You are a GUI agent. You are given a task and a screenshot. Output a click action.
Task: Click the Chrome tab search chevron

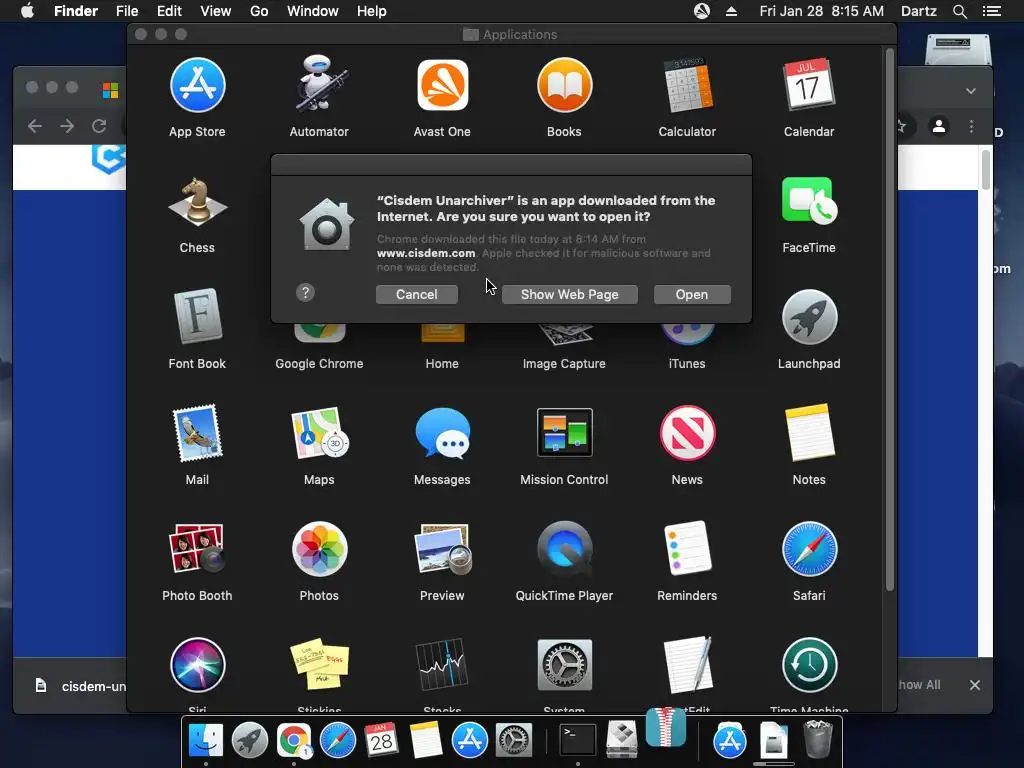[971, 91]
